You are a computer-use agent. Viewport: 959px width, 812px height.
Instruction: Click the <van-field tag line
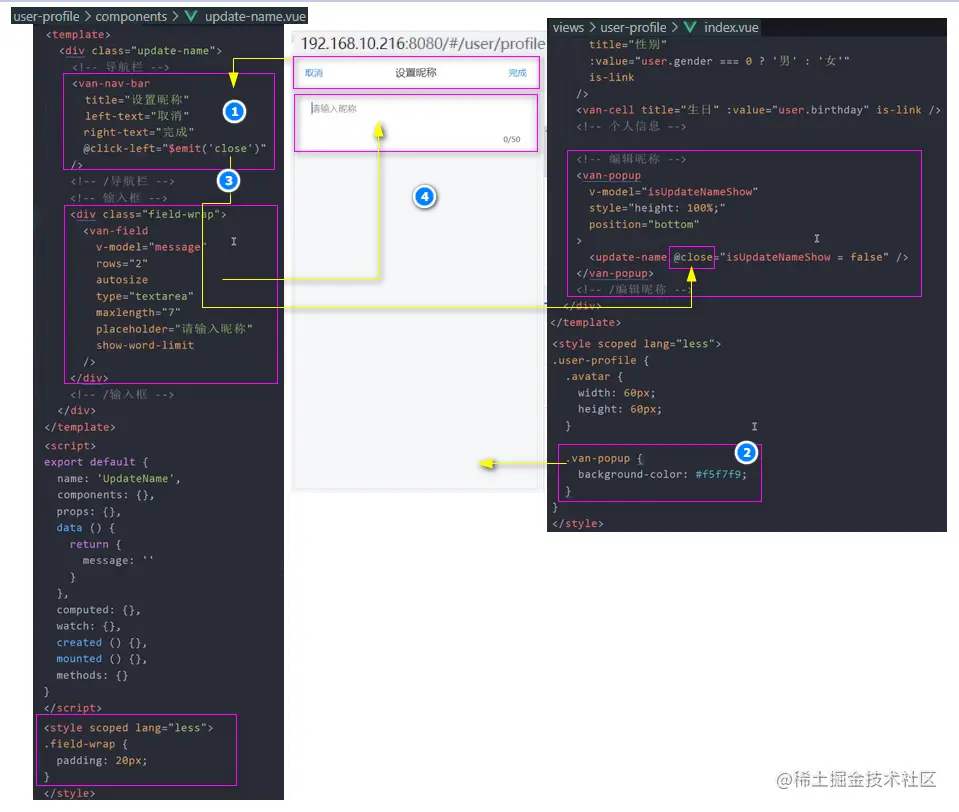tap(116, 231)
